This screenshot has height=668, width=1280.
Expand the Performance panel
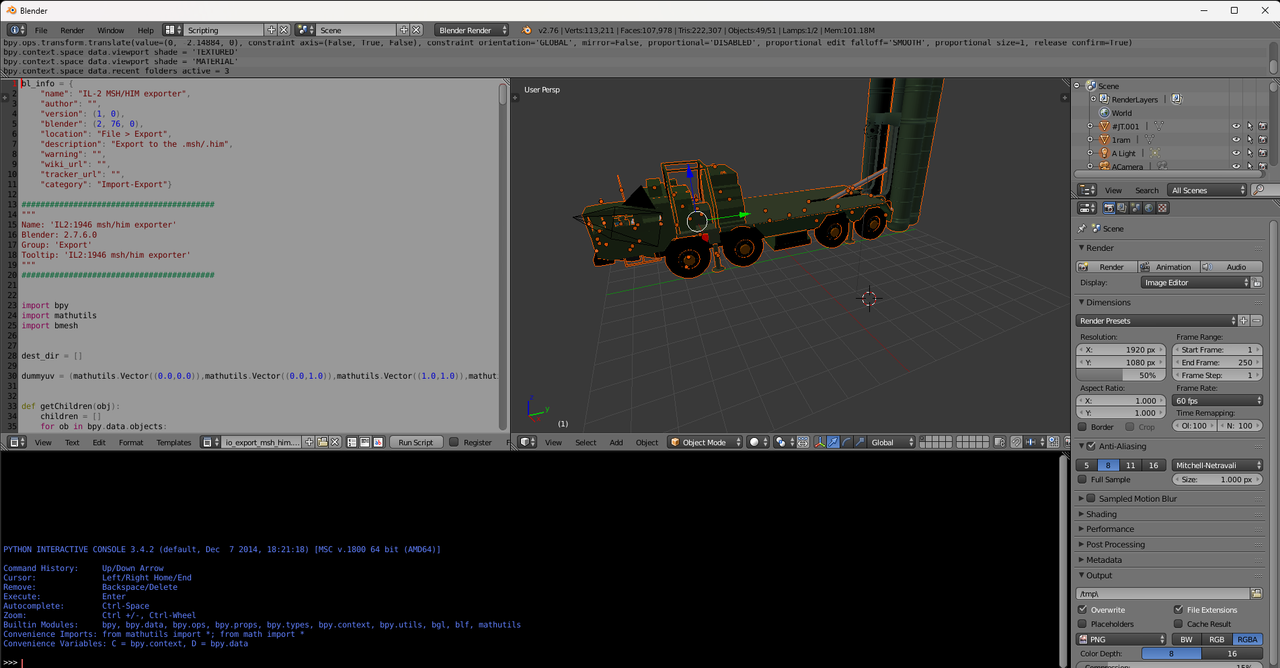point(1110,529)
